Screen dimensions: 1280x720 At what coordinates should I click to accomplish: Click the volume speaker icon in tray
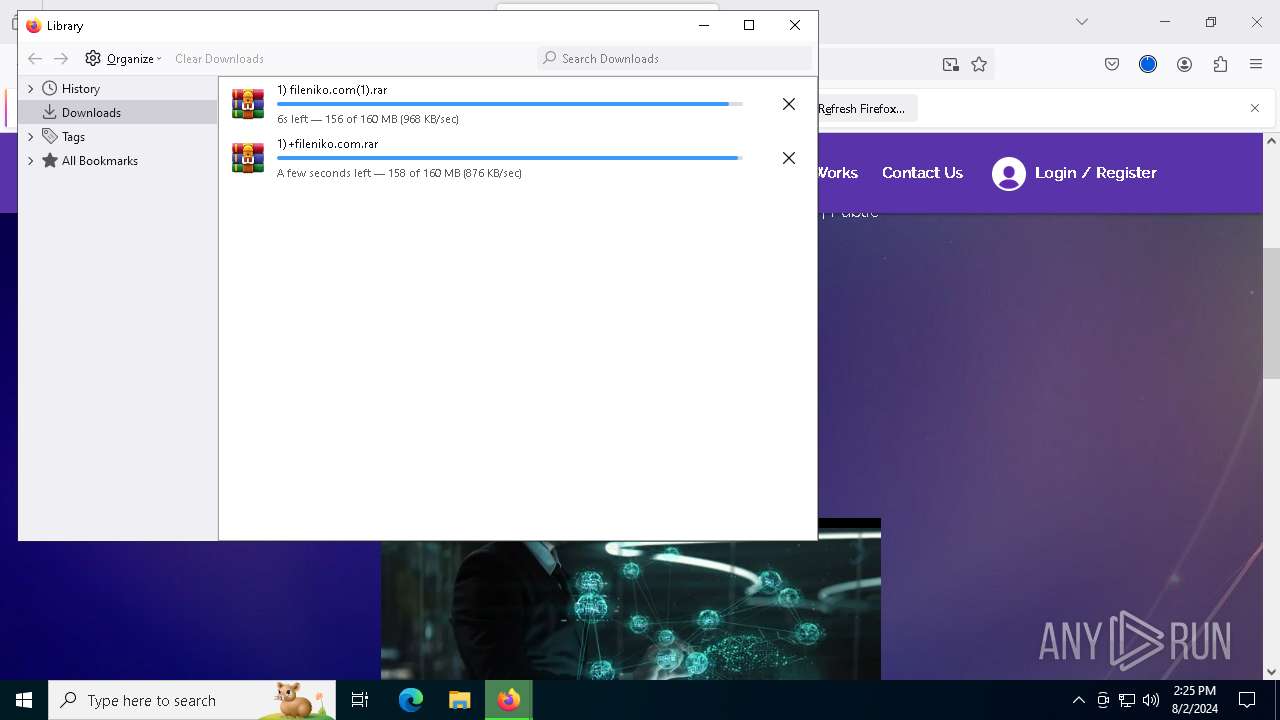pos(1151,700)
